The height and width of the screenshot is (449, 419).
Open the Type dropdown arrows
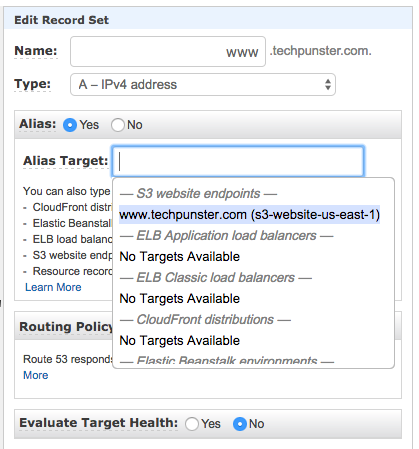[328, 85]
